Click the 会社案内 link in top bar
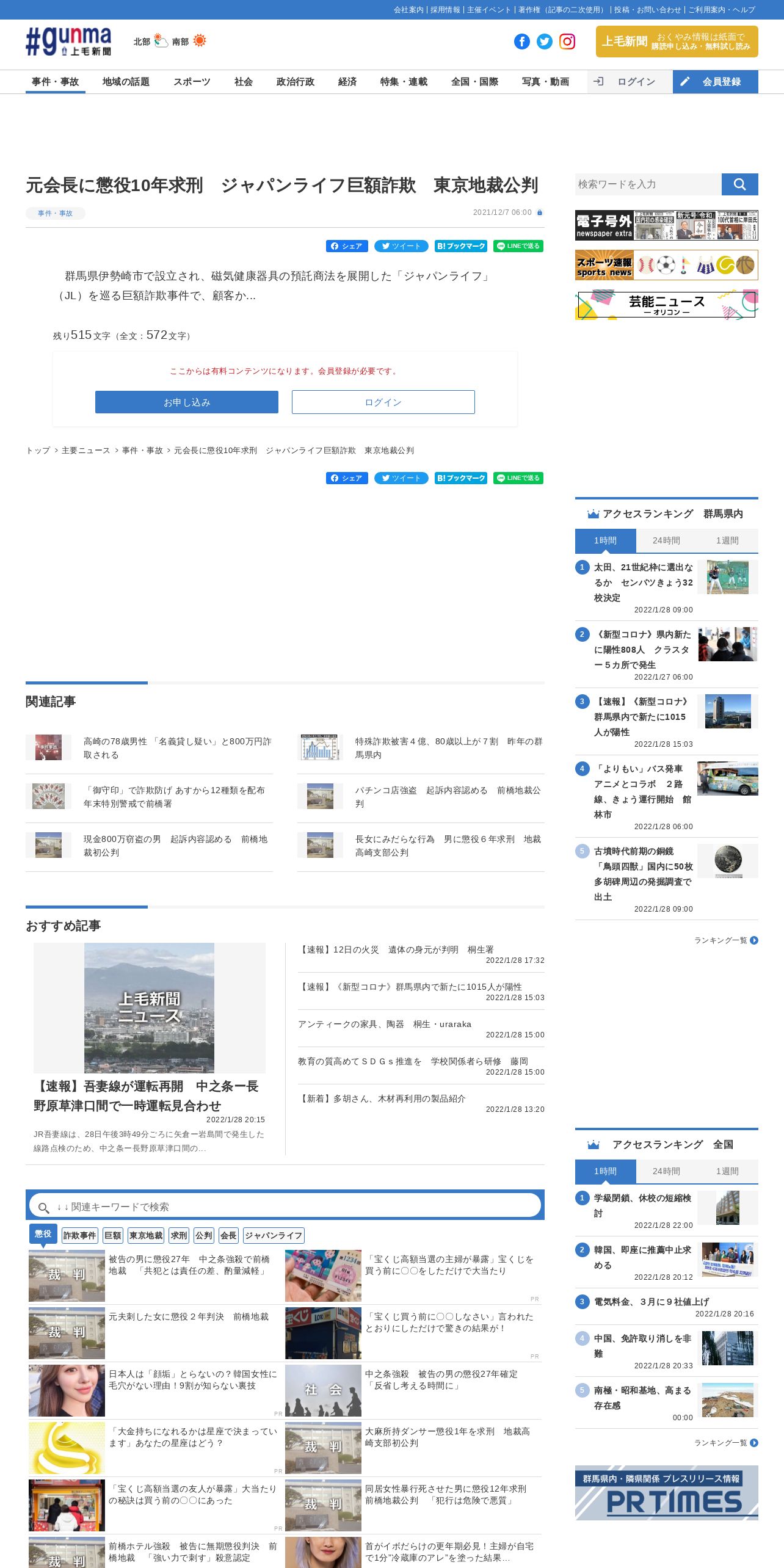This screenshot has height=1568, width=784. coord(408,10)
